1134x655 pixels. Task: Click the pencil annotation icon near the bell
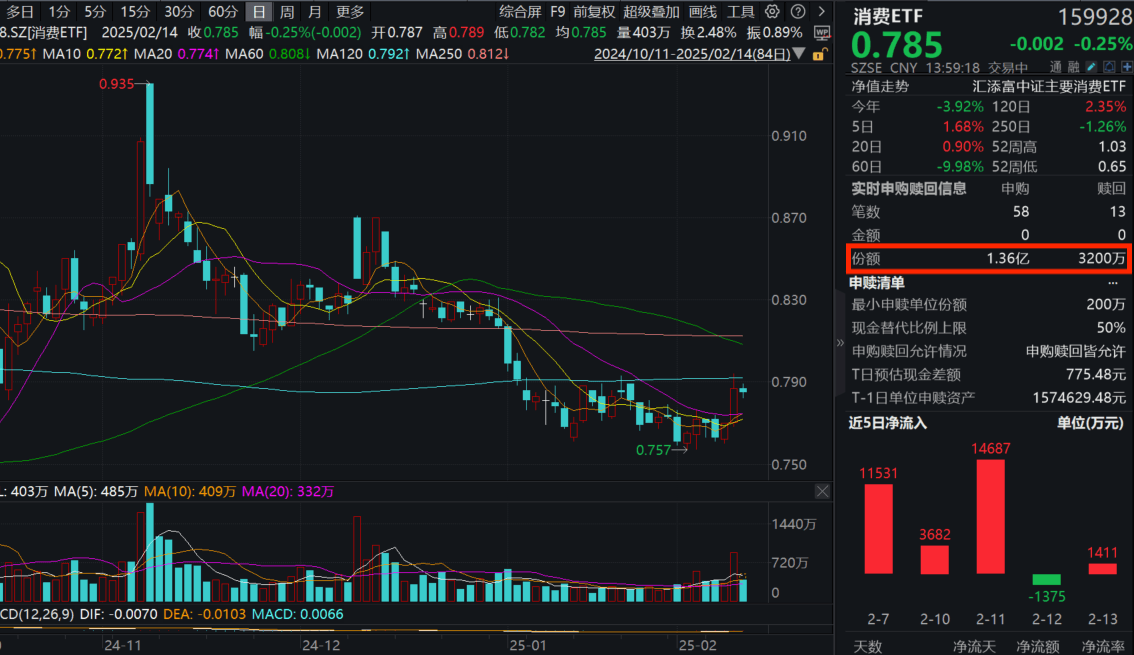click(1091, 66)
